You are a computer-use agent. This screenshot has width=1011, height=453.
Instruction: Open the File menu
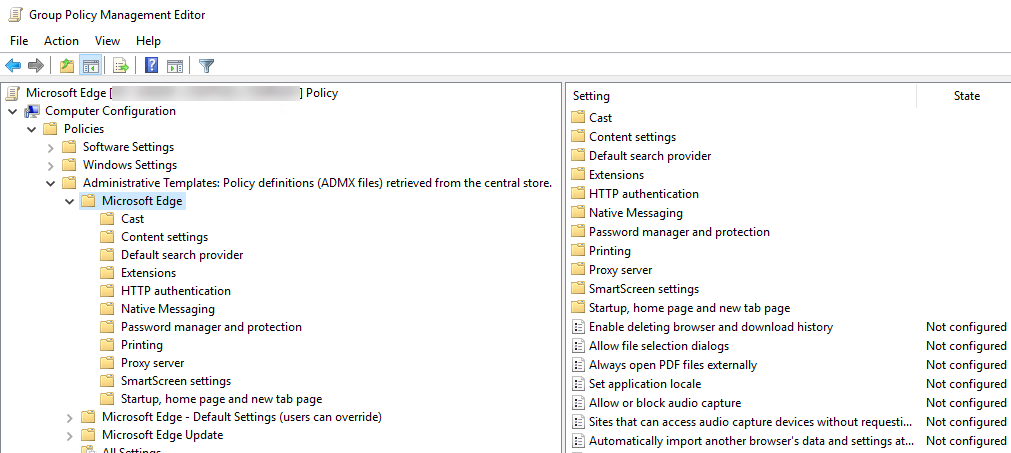(19, 41)
